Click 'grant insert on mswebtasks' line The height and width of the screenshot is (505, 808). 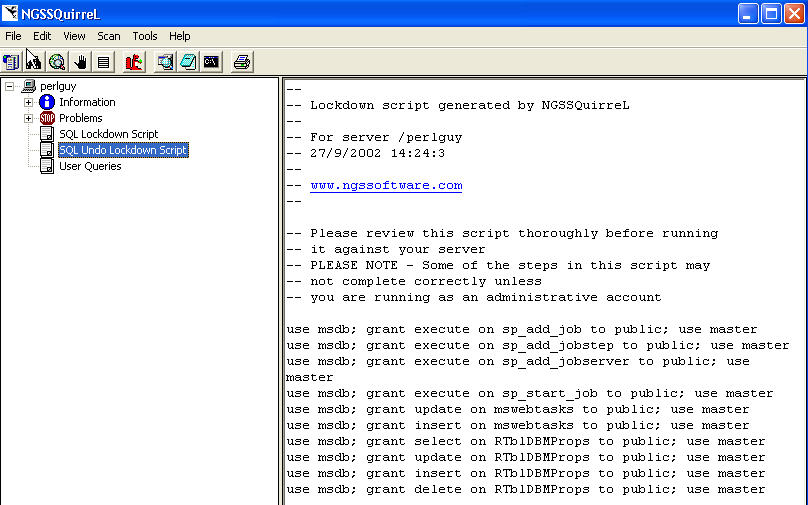[x=517, y=425]
